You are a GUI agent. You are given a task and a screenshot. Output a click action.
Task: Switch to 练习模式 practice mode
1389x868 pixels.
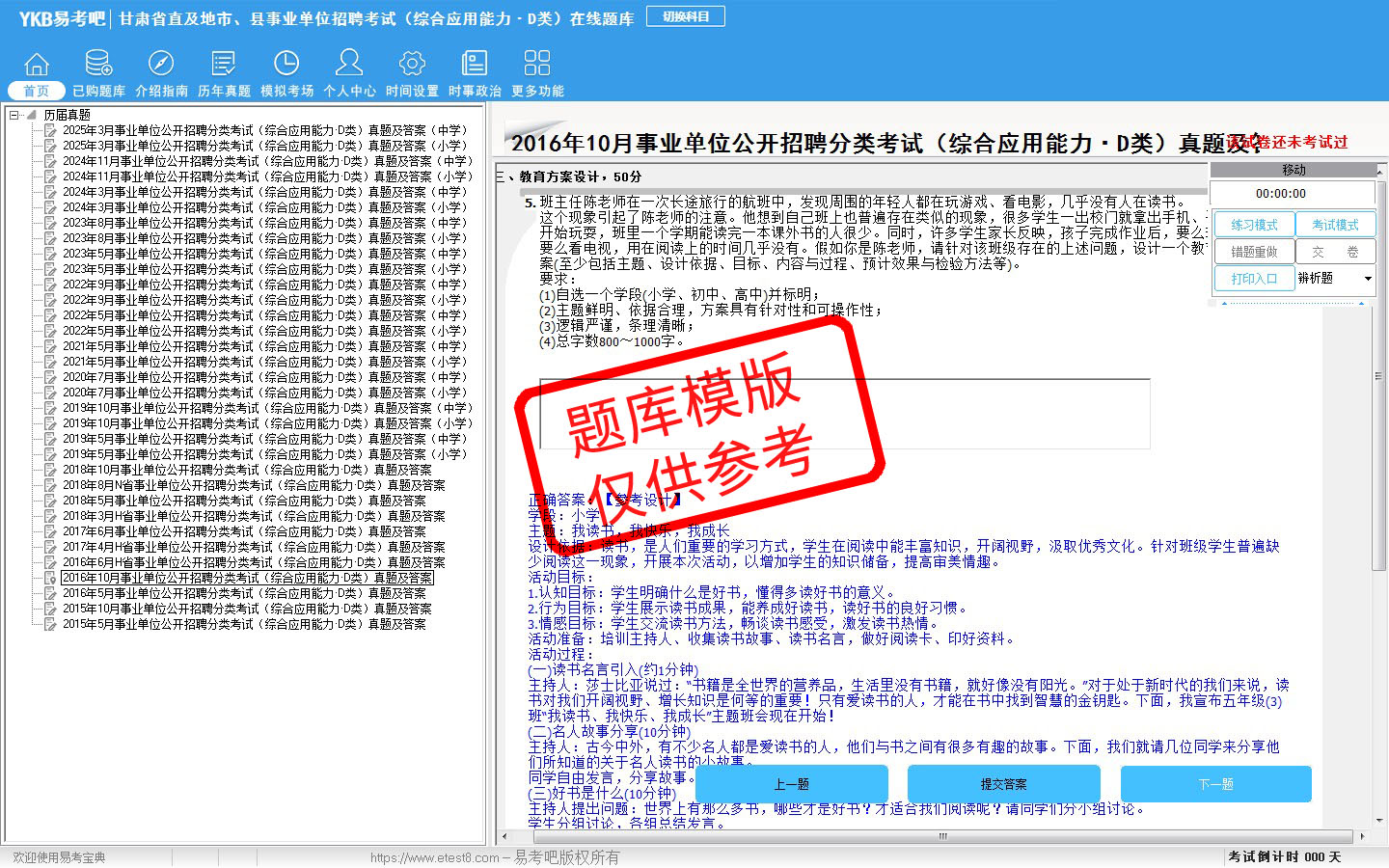pos(1254,225)
